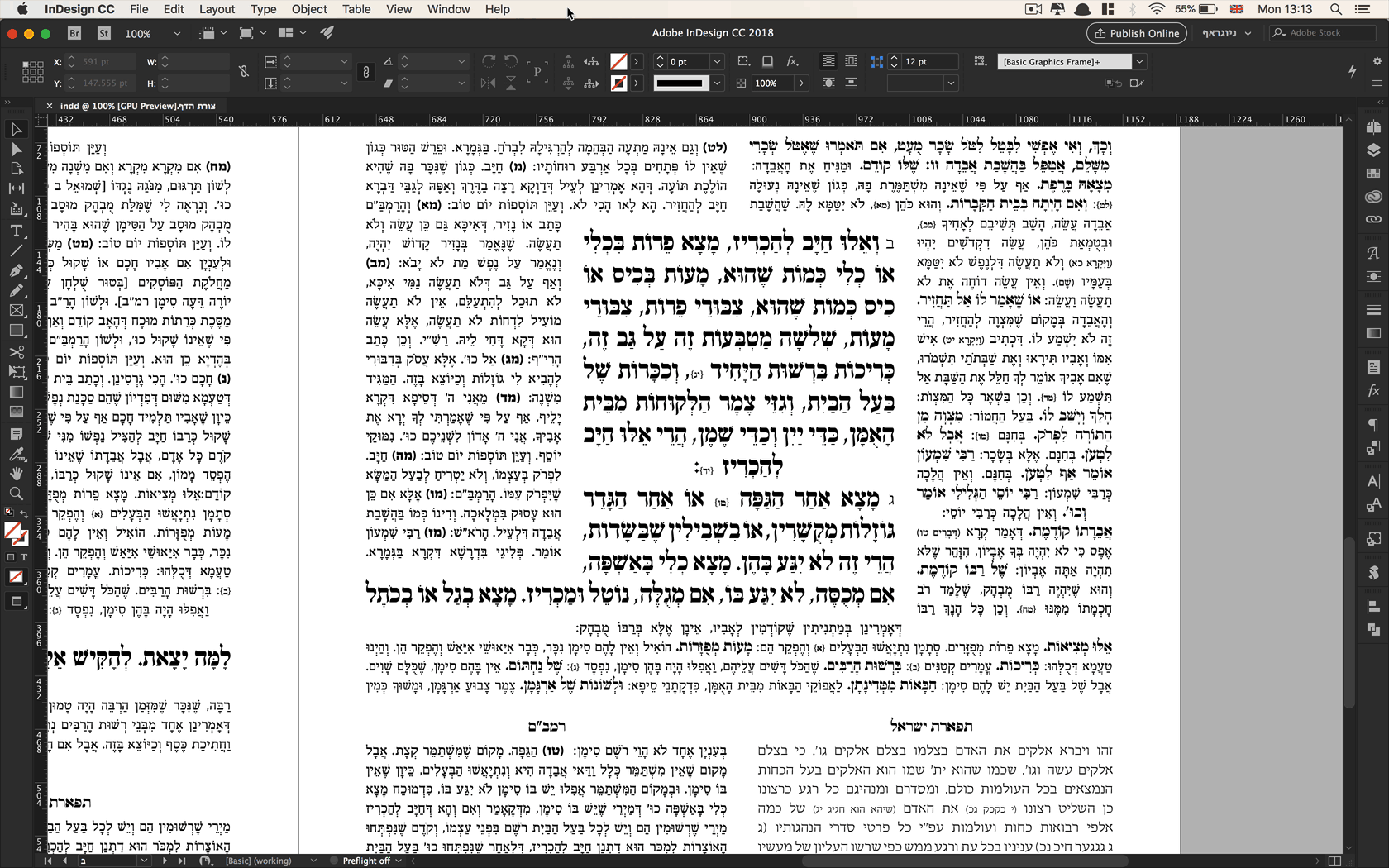Enable wrap around bounding box

point(851,61)
